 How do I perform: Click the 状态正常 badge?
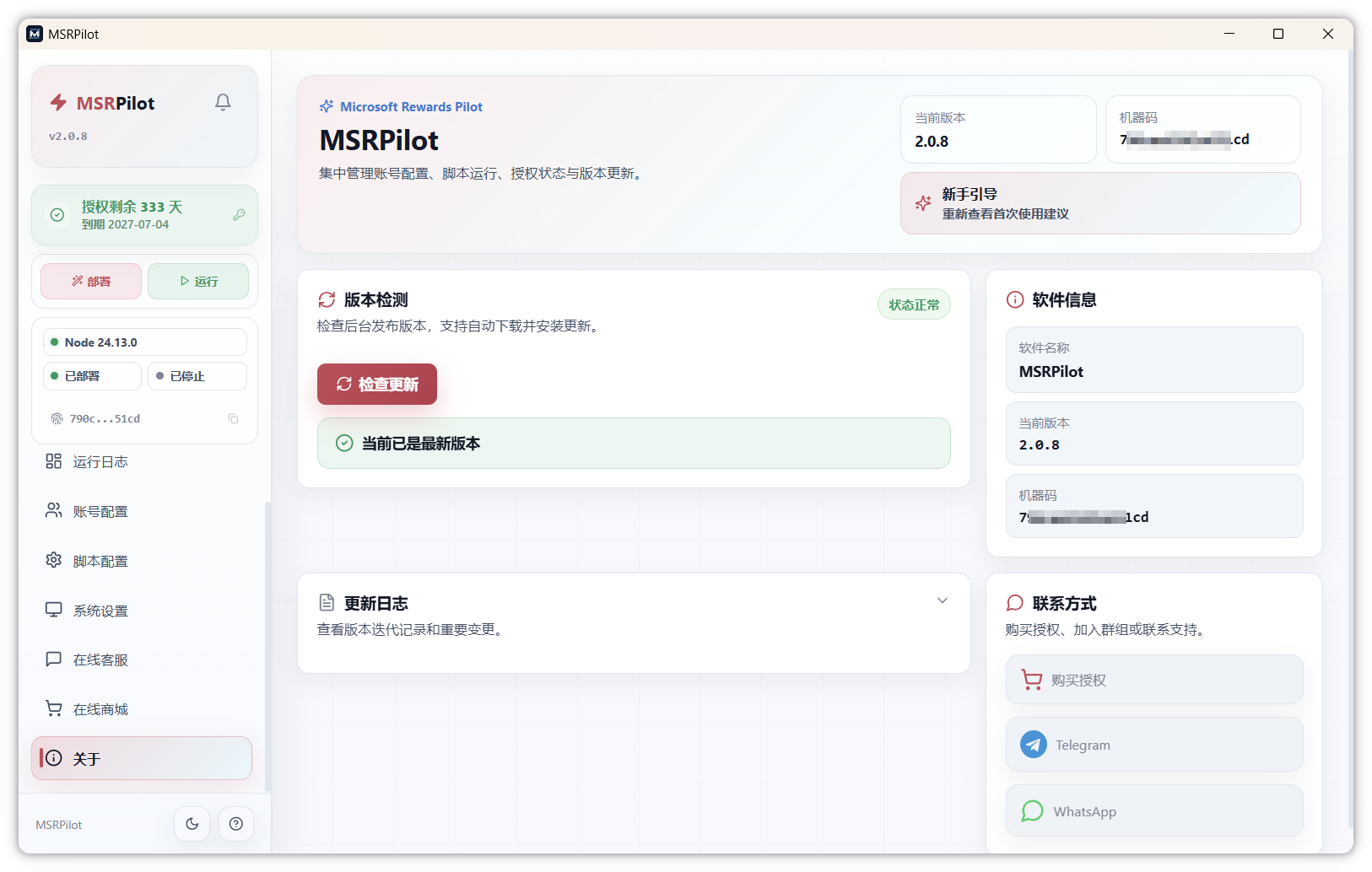click(914, 304)
